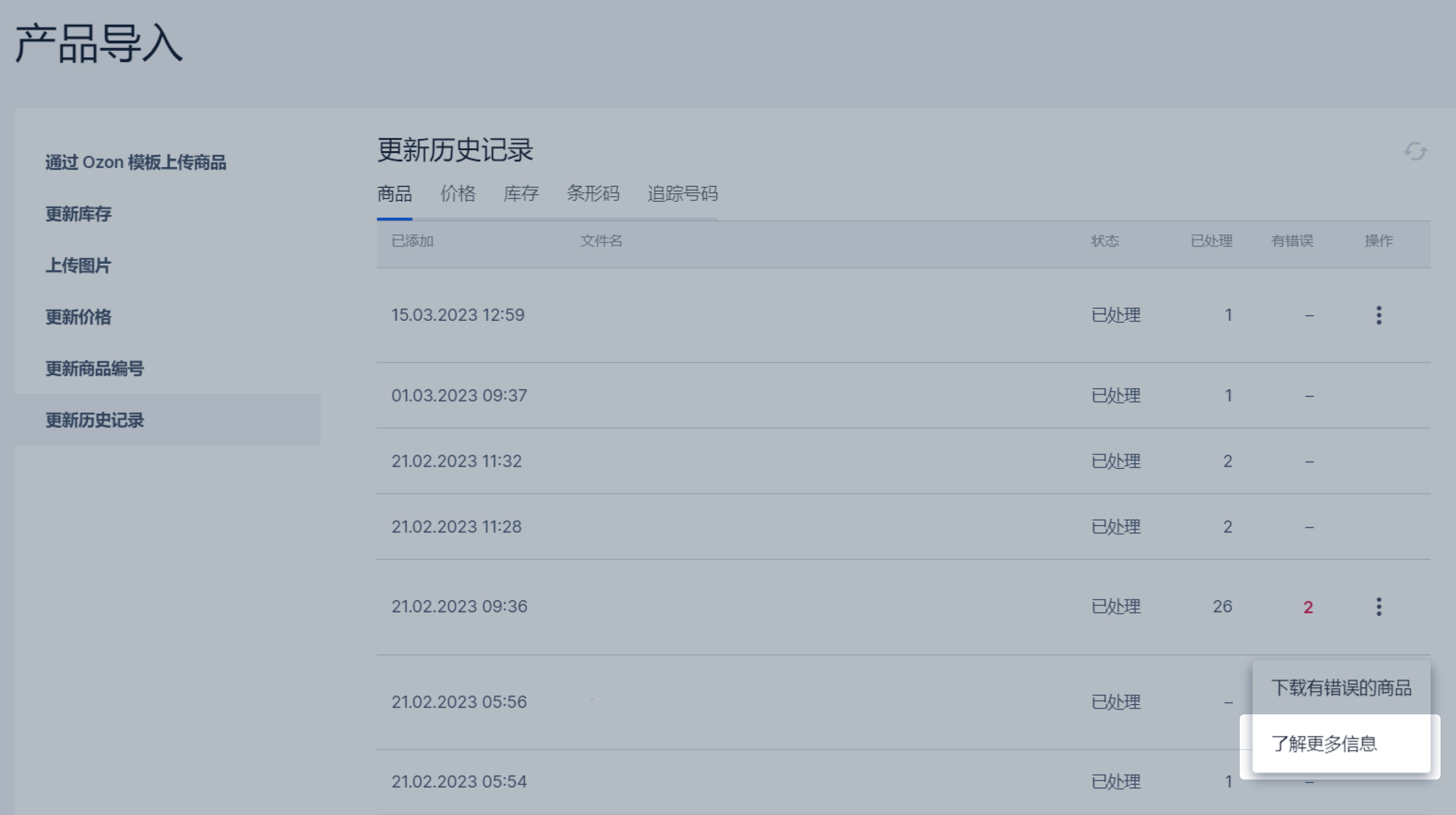The height and width of the screenshot is (815, 1456).
Task: Click the date 21.02.2023 09:36
Action: click(459, 606)
